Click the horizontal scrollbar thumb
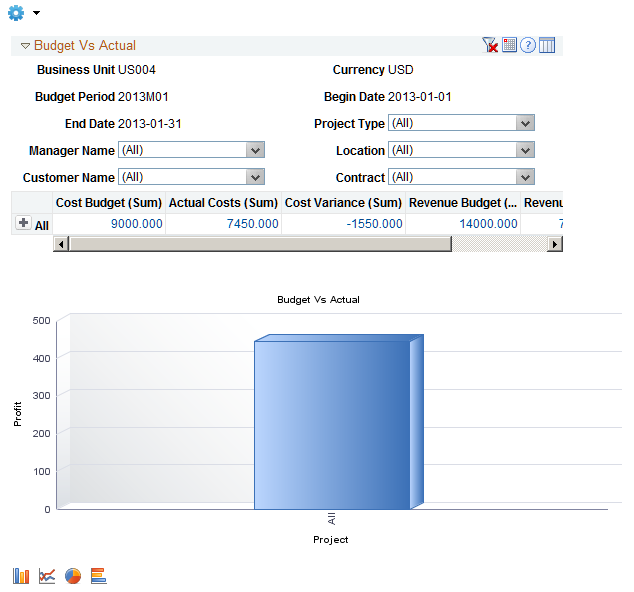Screen dimensions: 634x592 tap(260, 244)
